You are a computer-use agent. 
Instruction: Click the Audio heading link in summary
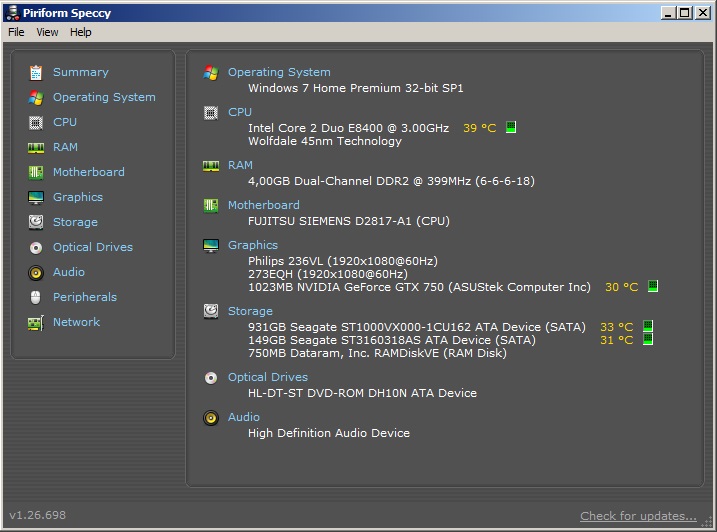pyautogui.click(x=244, y=417)
